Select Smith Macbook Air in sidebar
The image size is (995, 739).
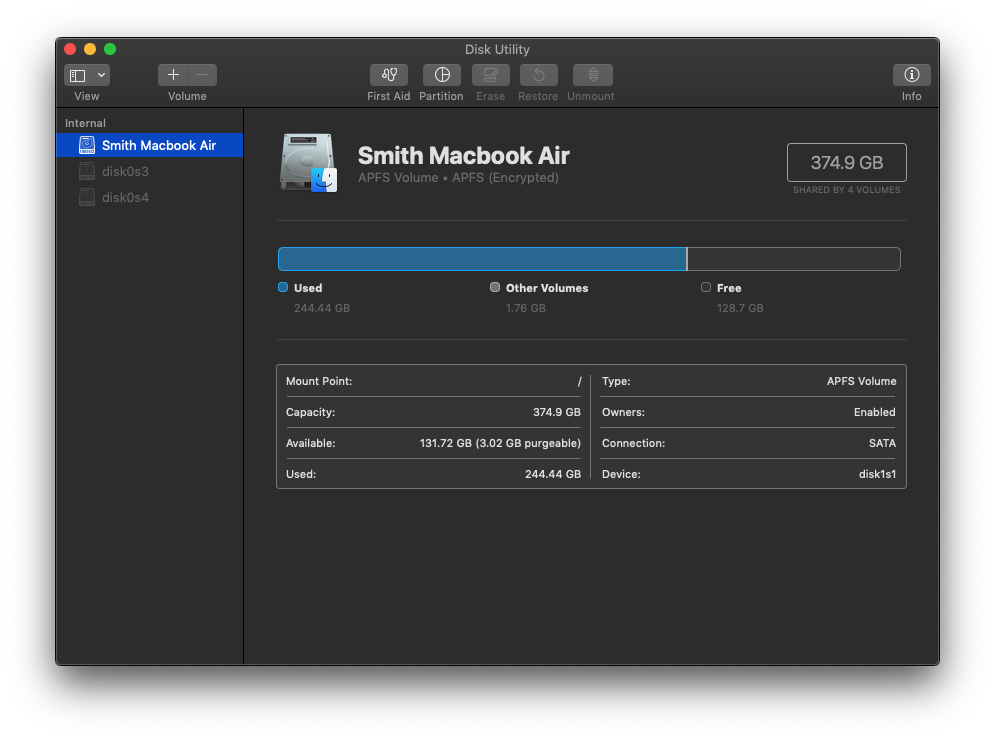[x=158, y=145]
